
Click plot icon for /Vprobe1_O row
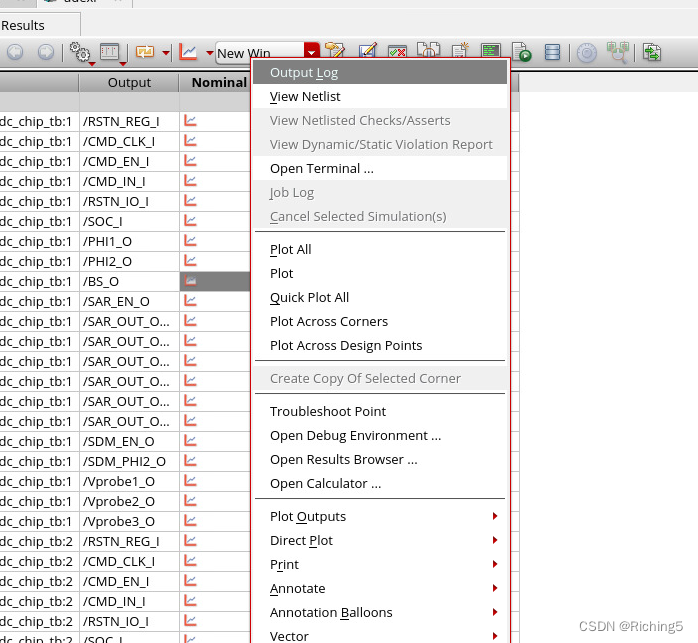[x=191, y=480]
